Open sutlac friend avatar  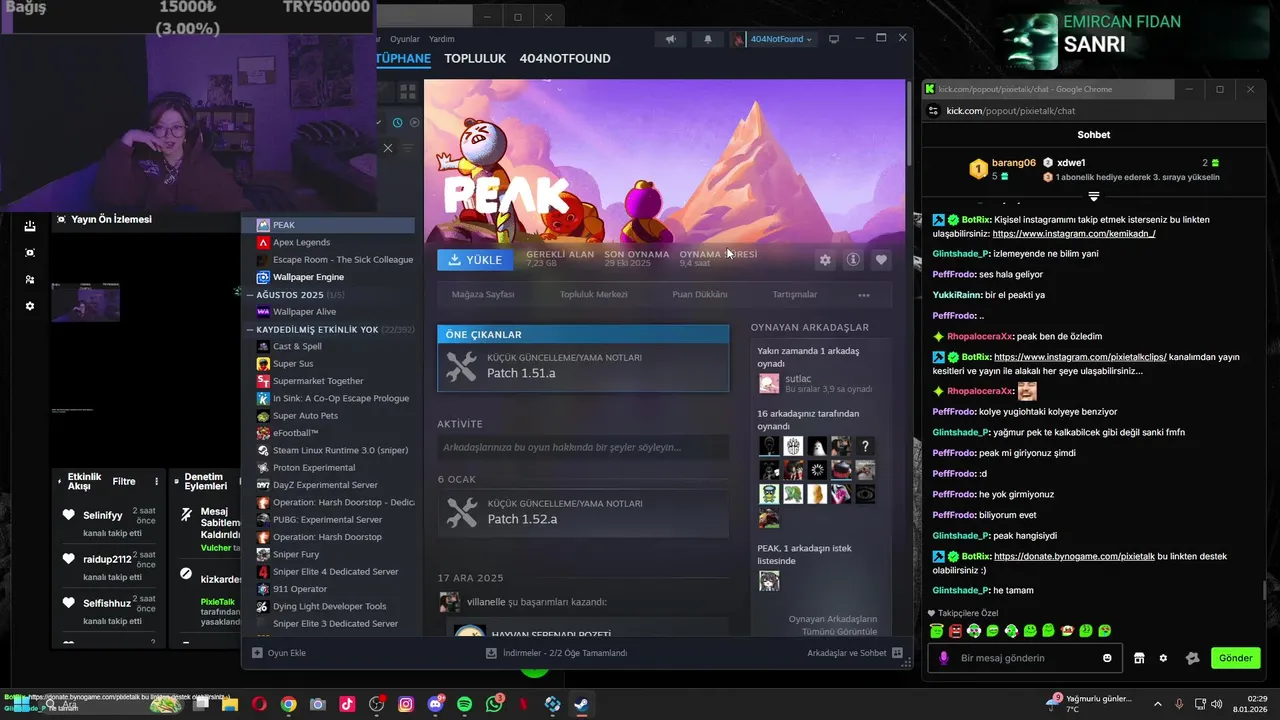click(769, 383)
